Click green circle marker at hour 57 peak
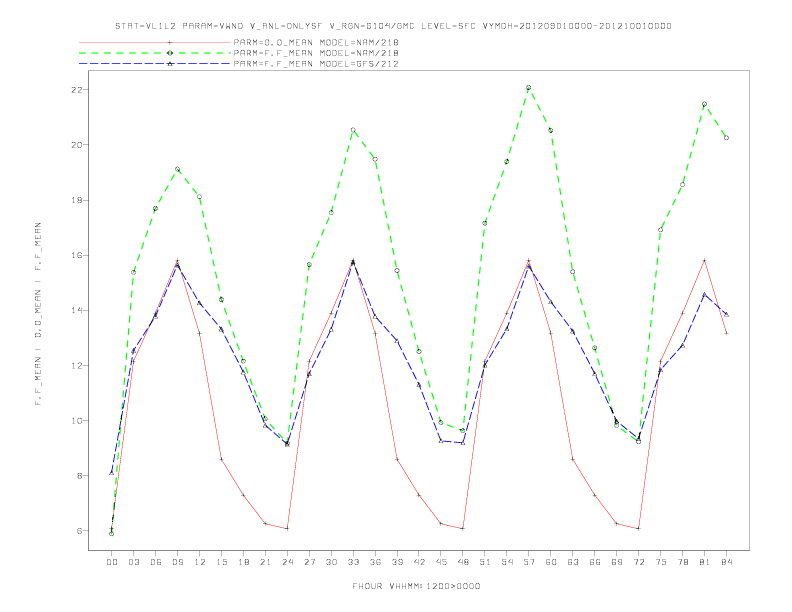 point(529,88)
